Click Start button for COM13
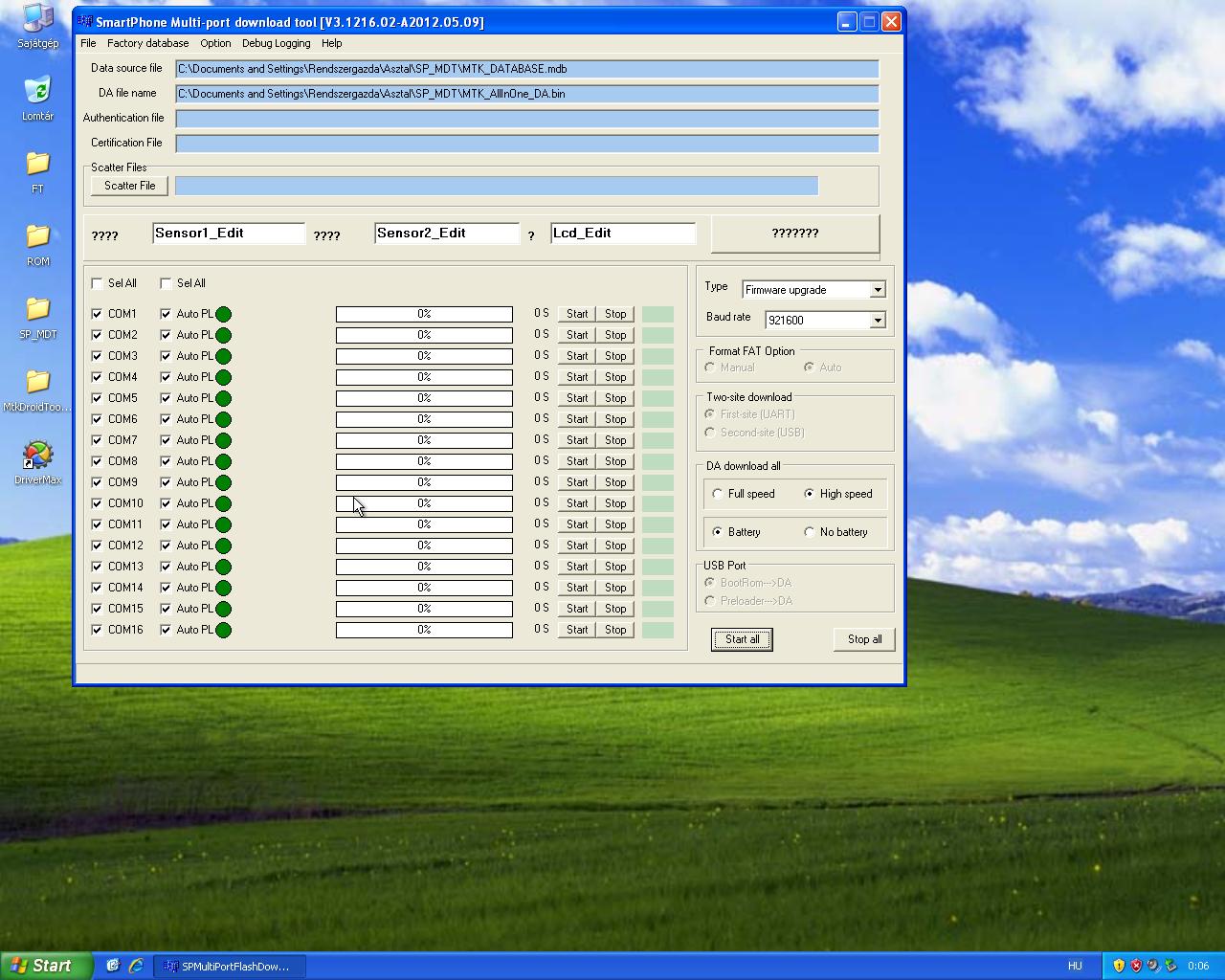 (x=577, y=567)
